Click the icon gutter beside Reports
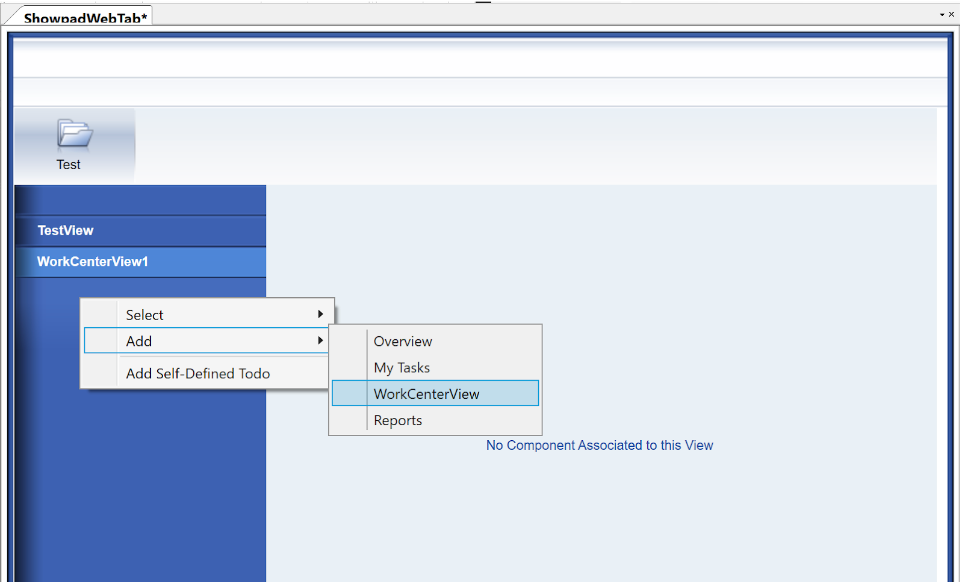The width and height of the screenshot is (960, 582). tap(349, 420)
